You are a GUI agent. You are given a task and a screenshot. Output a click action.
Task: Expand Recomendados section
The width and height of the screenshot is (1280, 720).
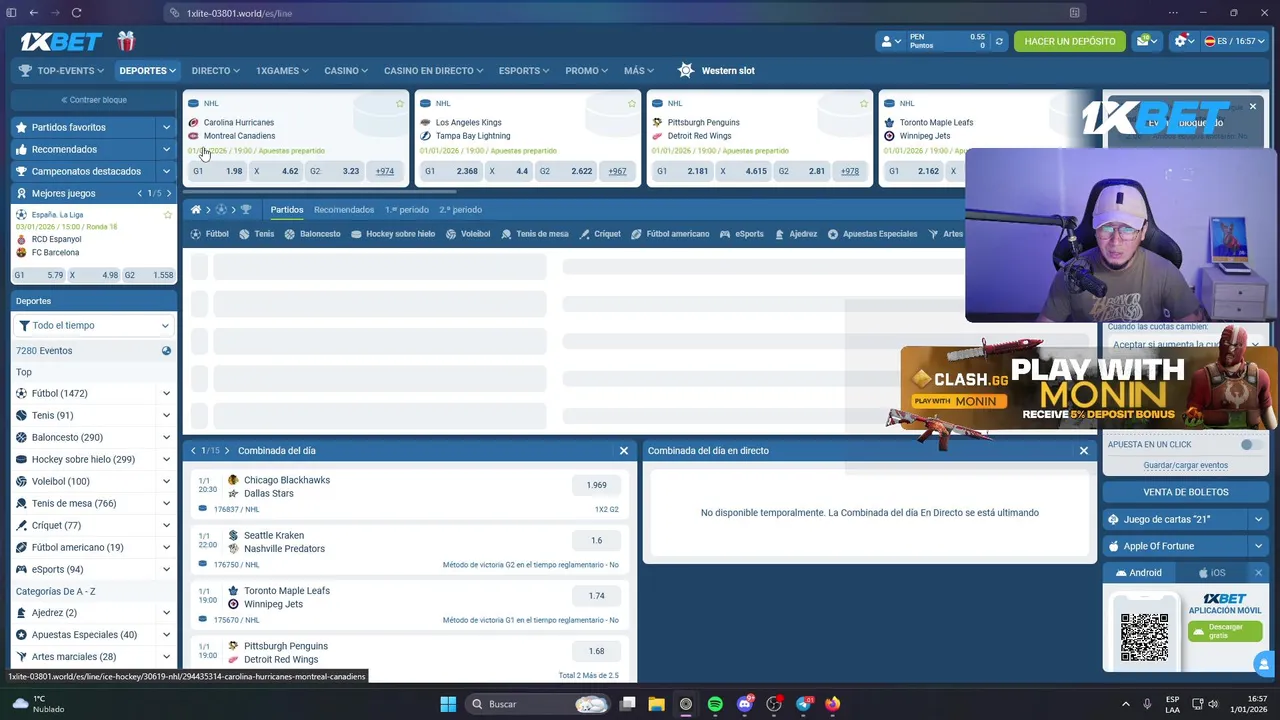click(166, 149)
